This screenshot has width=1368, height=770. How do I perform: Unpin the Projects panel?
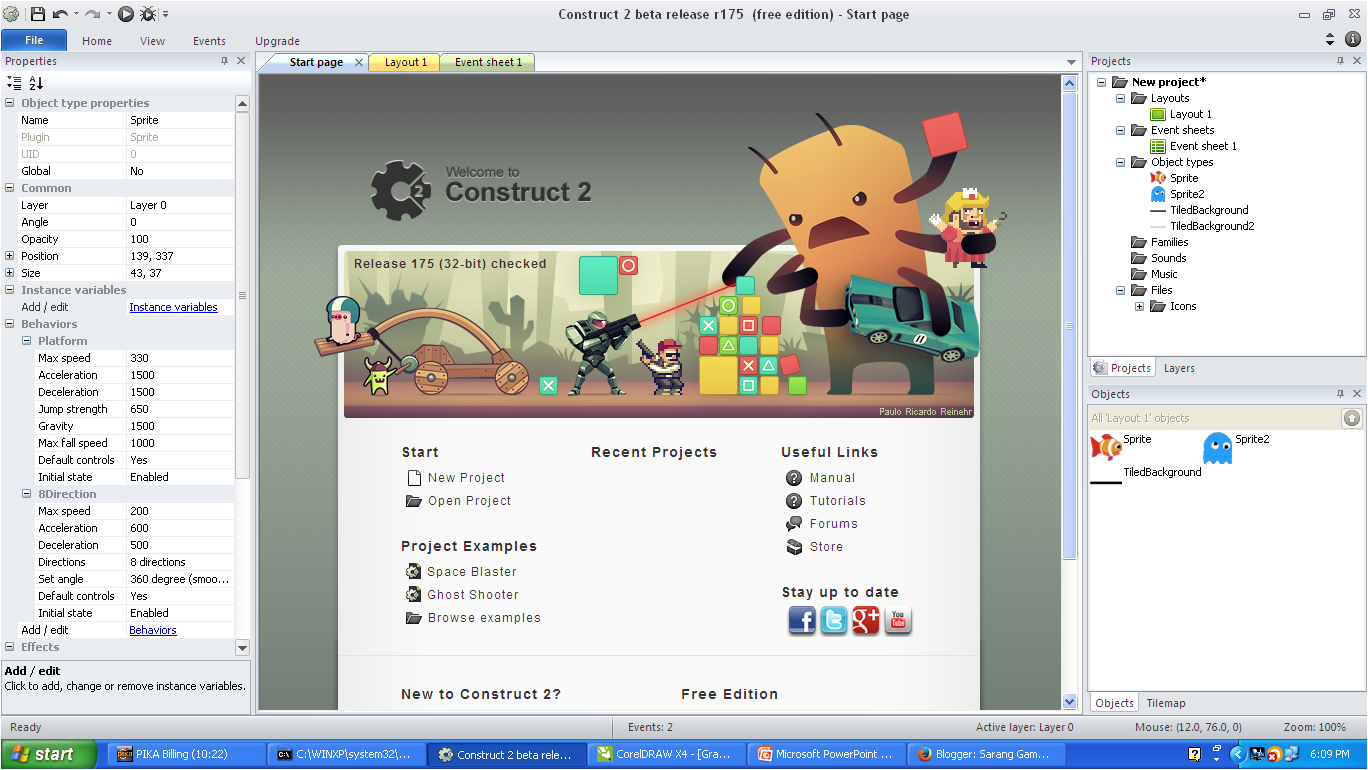tap(1340, 60)
